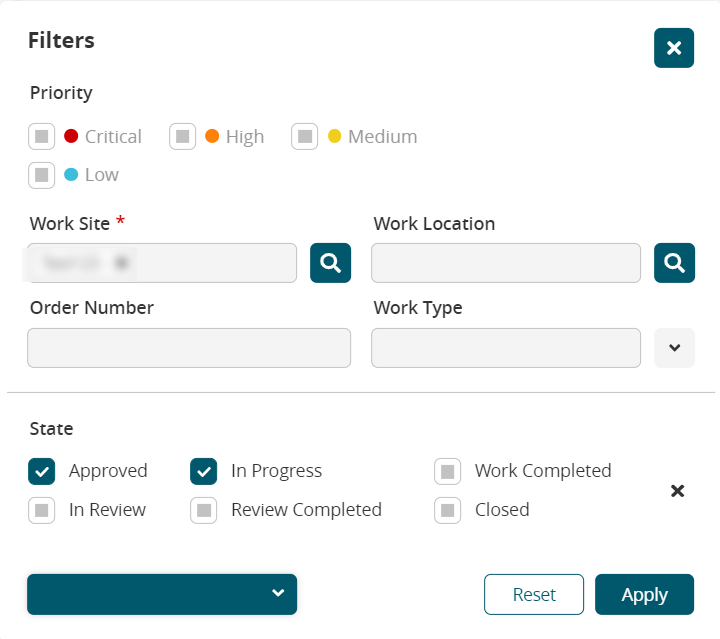Click the Reset button

pyautogui.click(x=534, y=594)
